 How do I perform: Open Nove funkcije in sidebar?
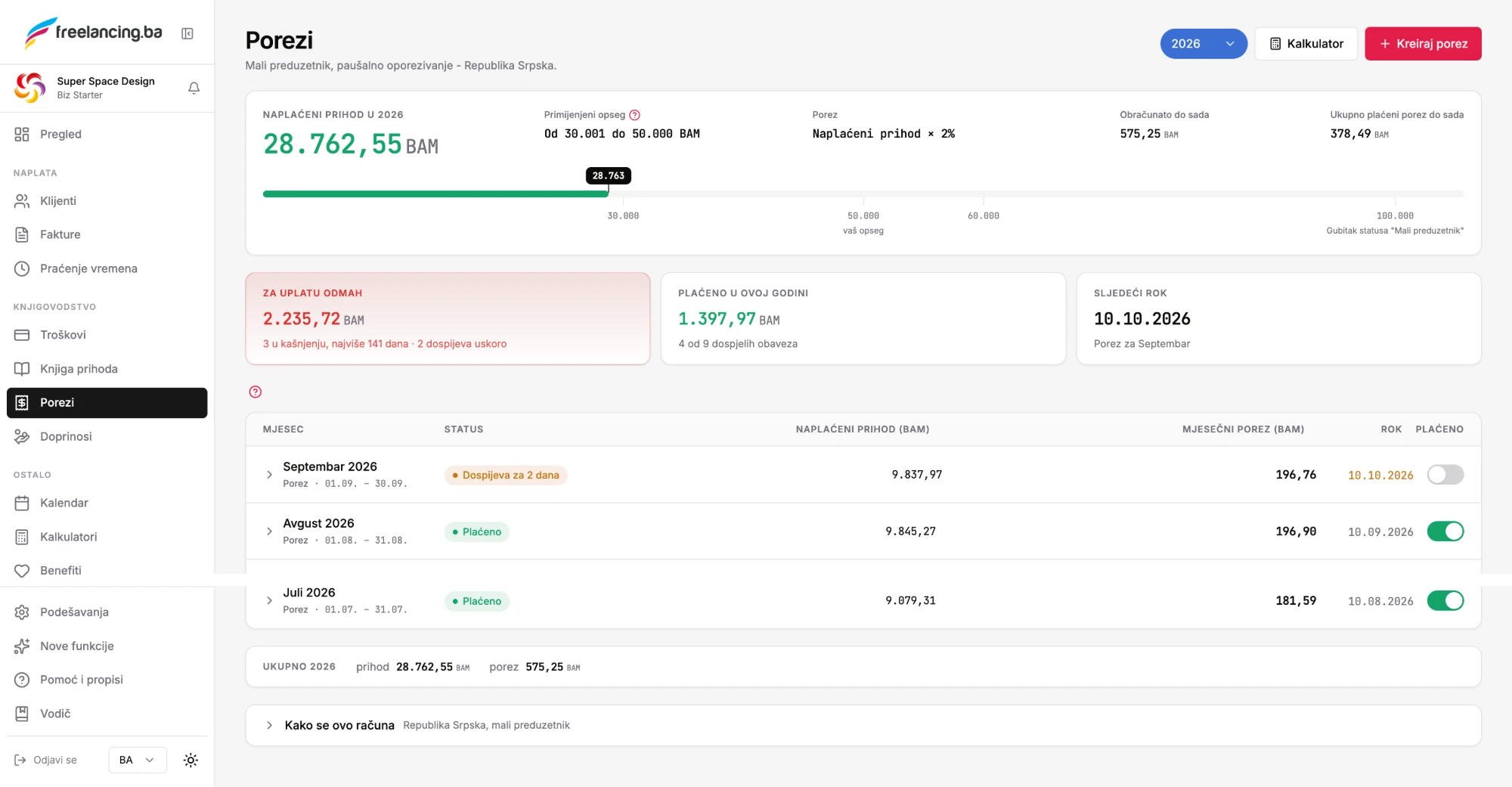[x=107, y=646]
